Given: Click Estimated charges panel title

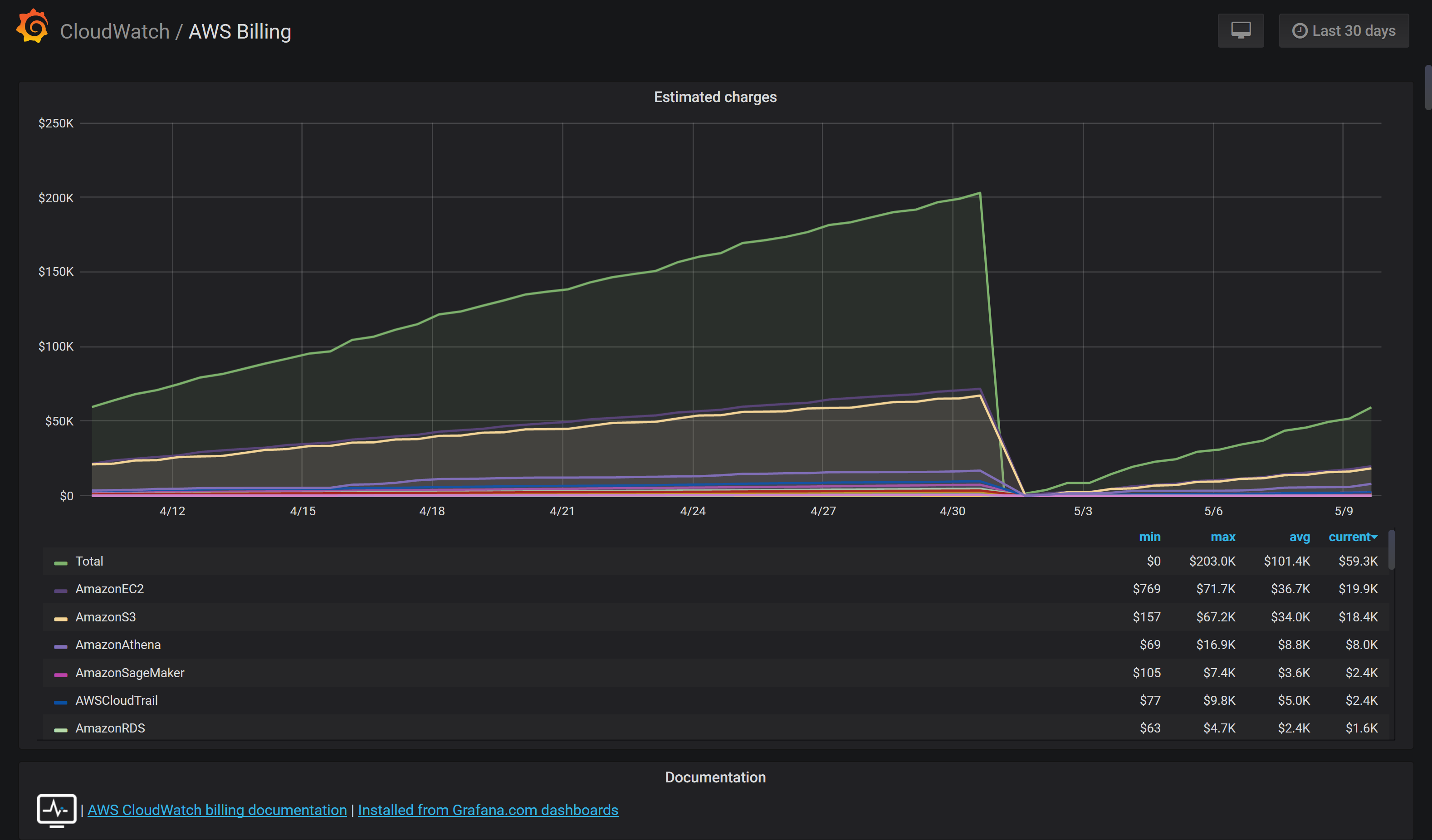Looking at the screenshot, I should (x=715, y=97).
